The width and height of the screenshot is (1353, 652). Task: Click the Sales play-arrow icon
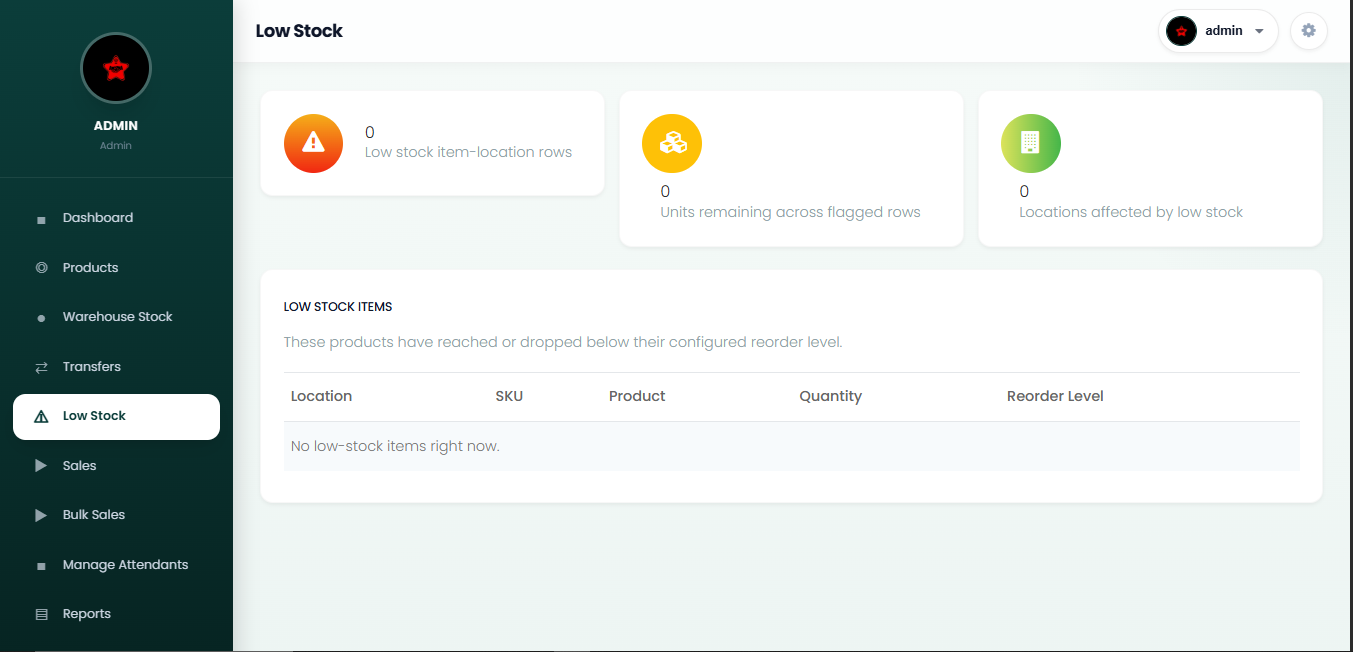41,466
